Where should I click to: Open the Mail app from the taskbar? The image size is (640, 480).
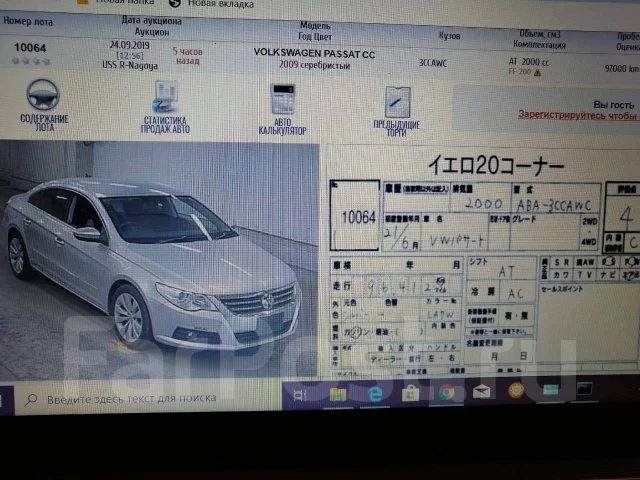pos(482,392)
